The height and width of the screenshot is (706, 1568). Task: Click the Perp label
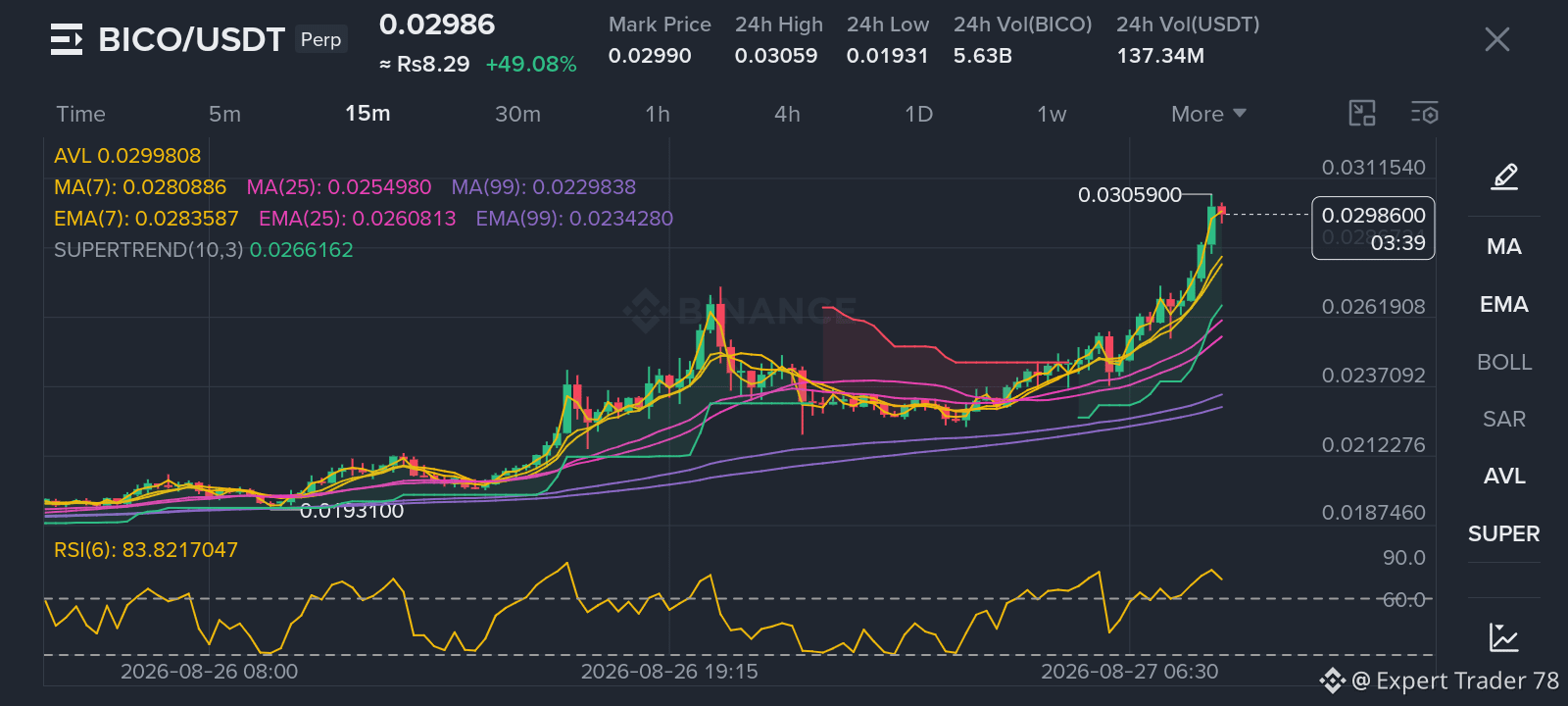pyautogui.click(x=320, y=39)
